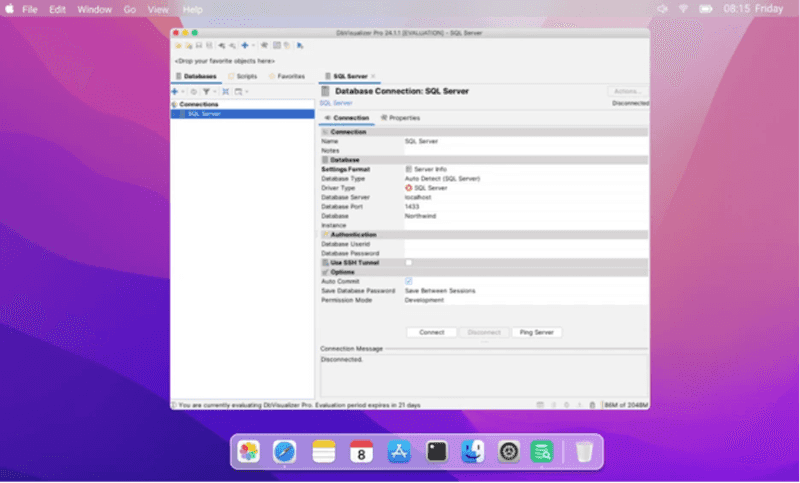Click the Database Server localhost field
Viewport: 800px width, 483px height.
pyautogui.click(x=526, y=197)
